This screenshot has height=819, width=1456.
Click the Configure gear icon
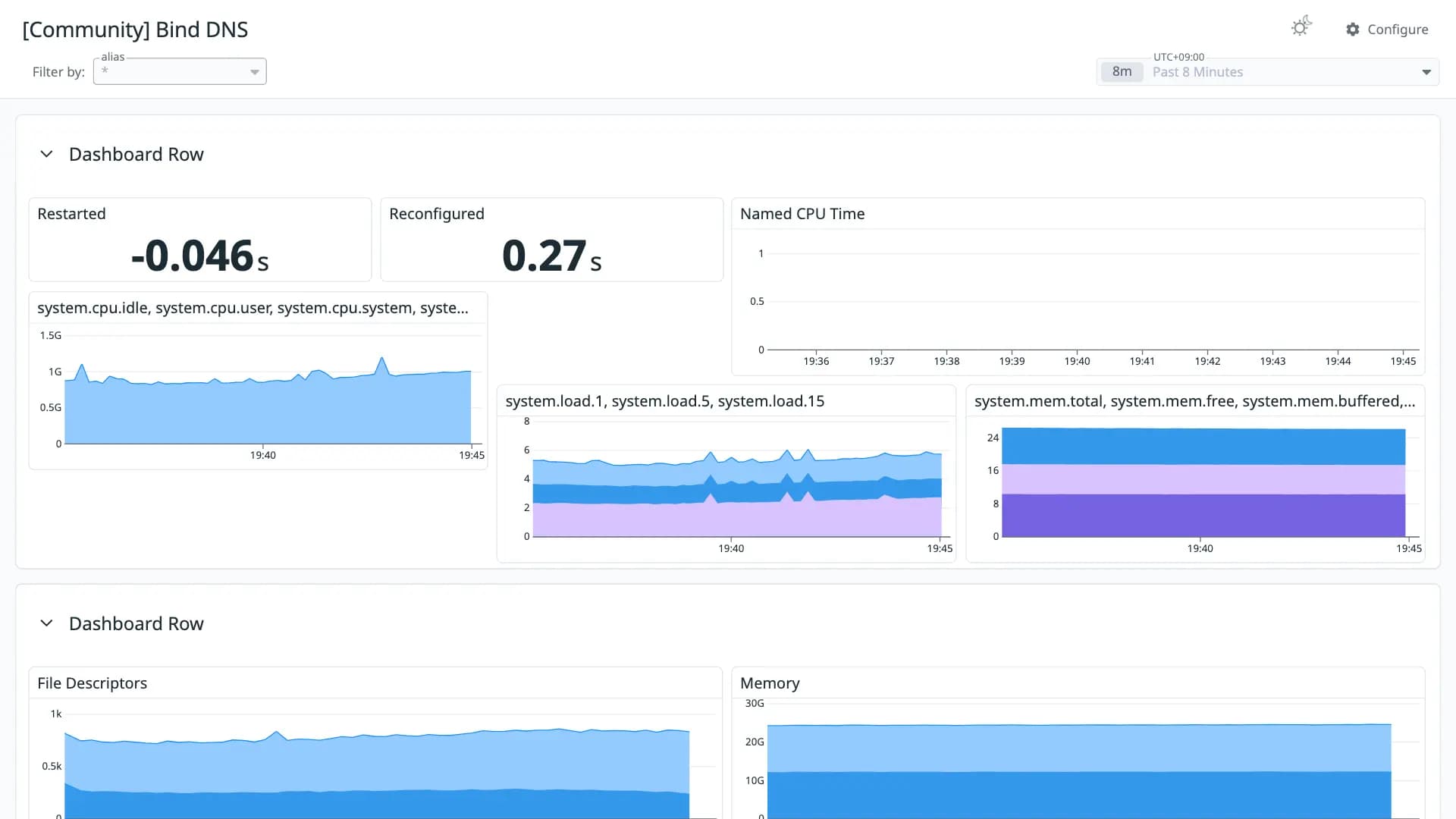click(1353, 30)
